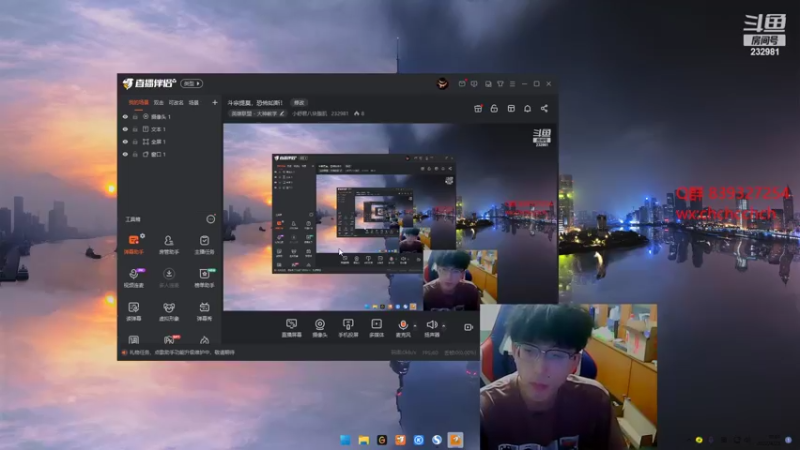The image size is (800, 450).
Task: Toggle the lock on the 摄像头 1 layer
Action: click(x=135, y=117)
